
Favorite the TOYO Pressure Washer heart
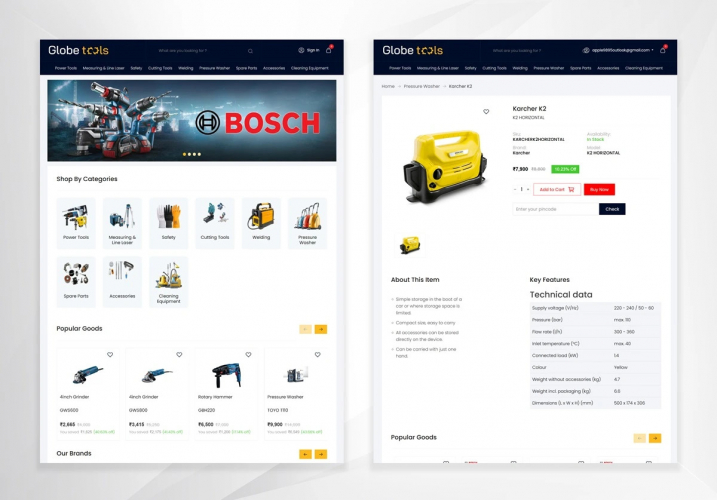[317, 355]
